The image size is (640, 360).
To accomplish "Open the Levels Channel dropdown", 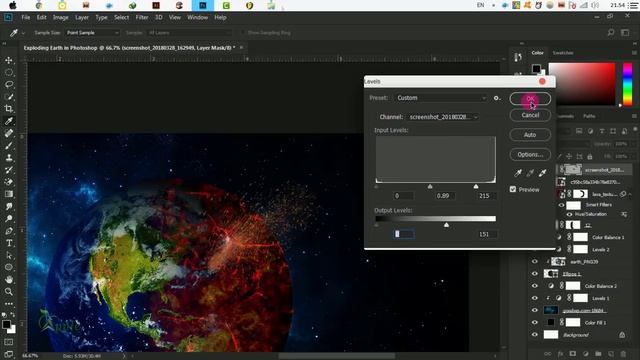I will (443, 117).
